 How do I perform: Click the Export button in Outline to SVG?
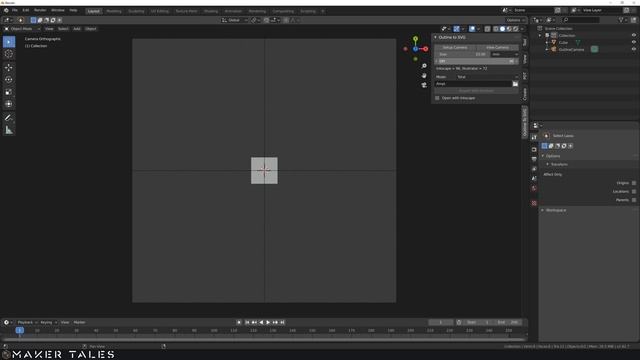(x=476, y=91)
